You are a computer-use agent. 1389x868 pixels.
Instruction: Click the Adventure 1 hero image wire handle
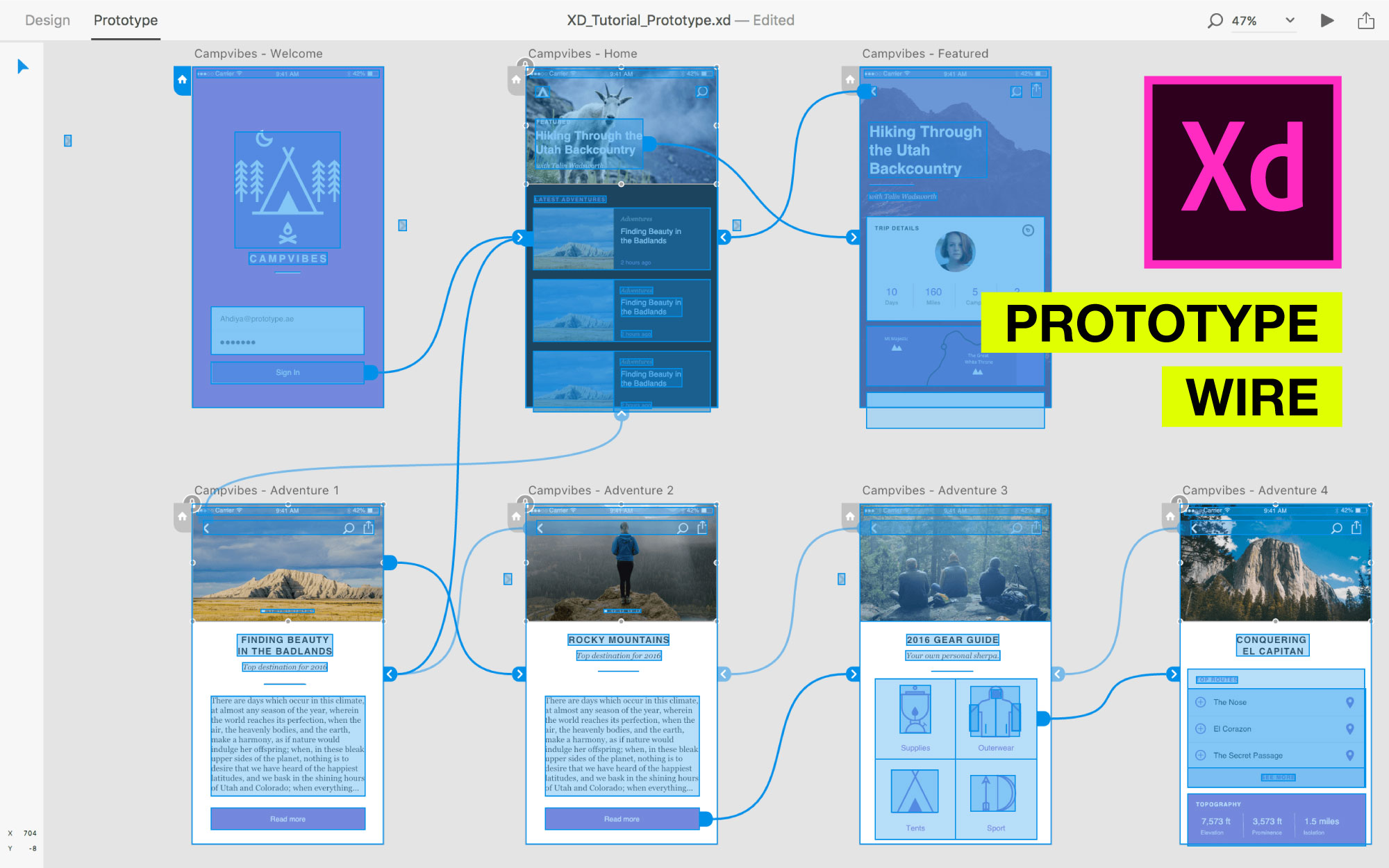tap(390, 562)
